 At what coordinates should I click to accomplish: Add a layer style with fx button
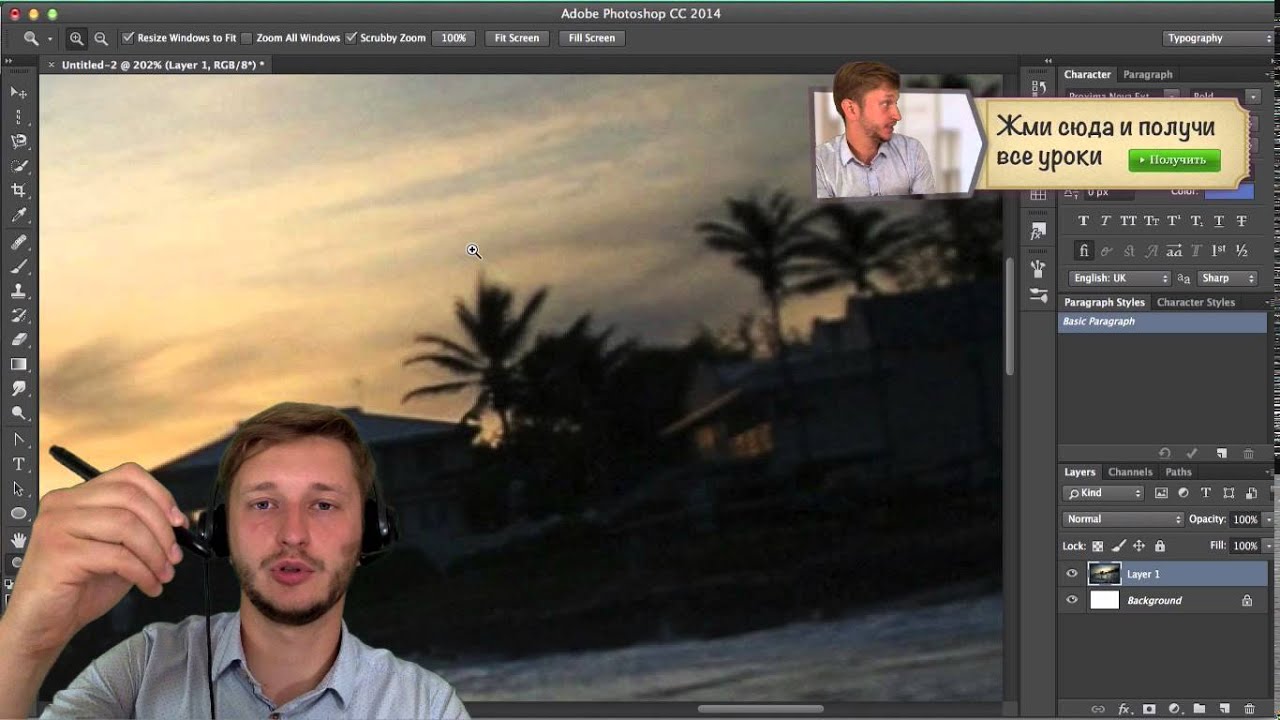click(x=1123, y=708)
